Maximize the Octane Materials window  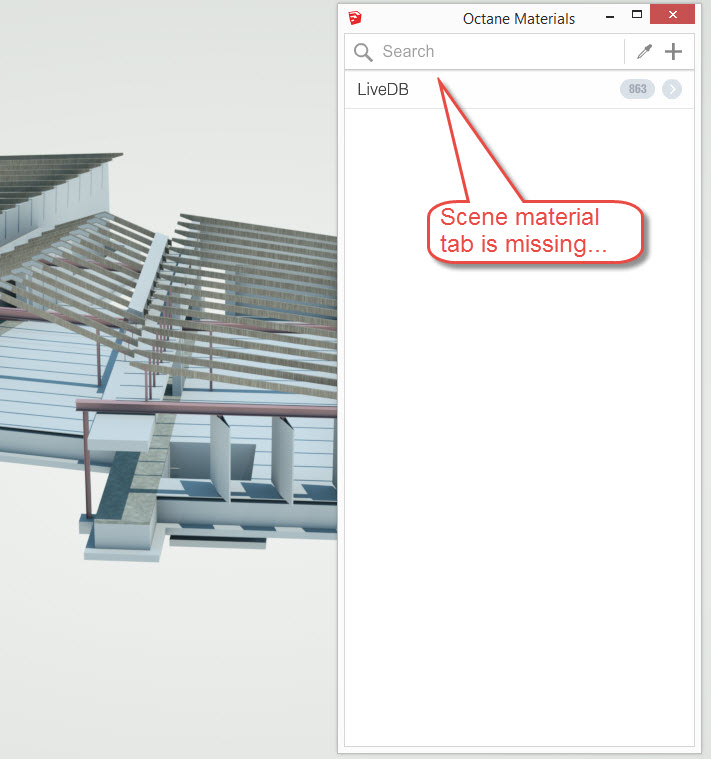point(637,15)
